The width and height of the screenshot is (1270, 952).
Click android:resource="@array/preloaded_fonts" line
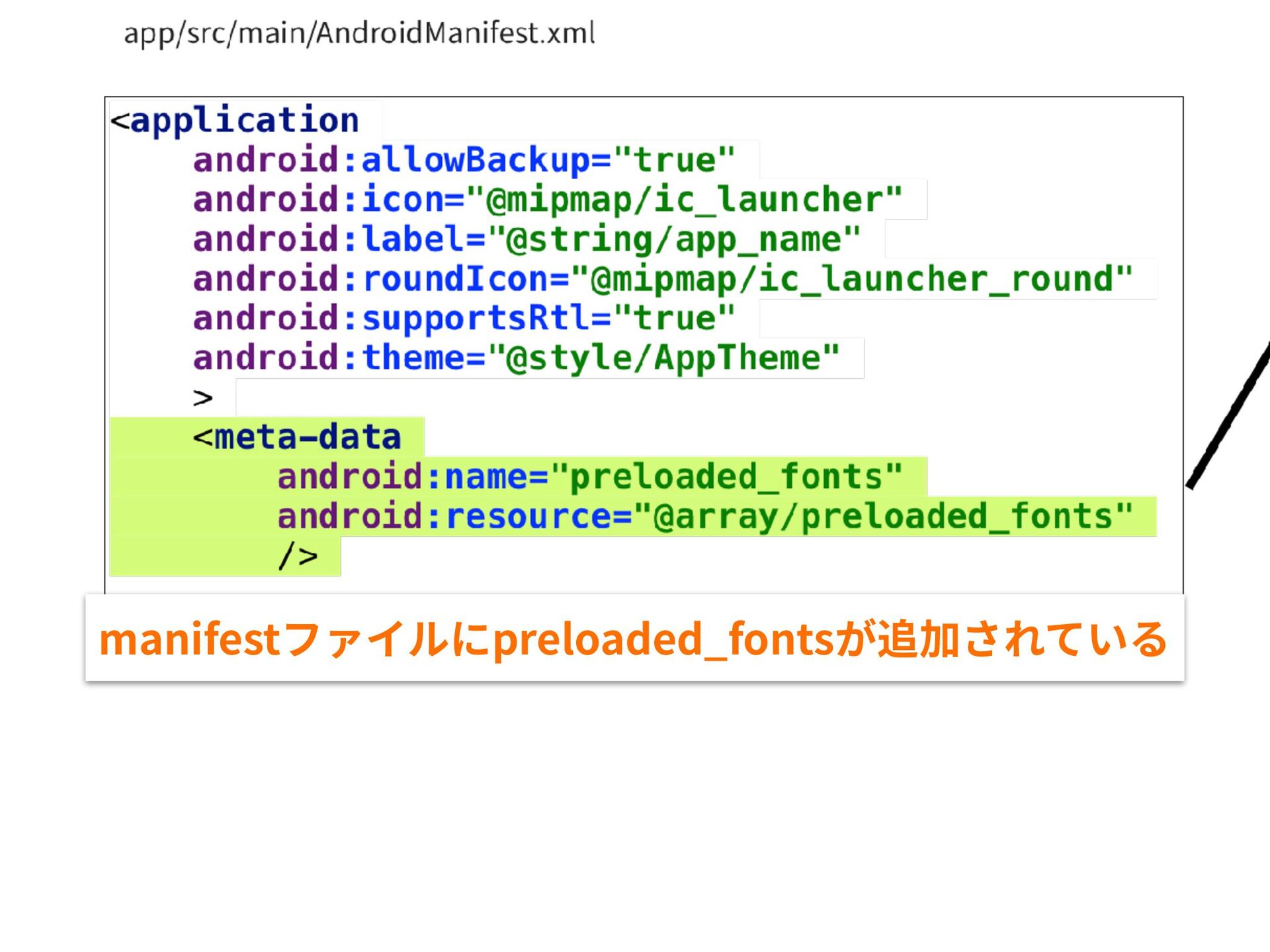tap(705, 516)
